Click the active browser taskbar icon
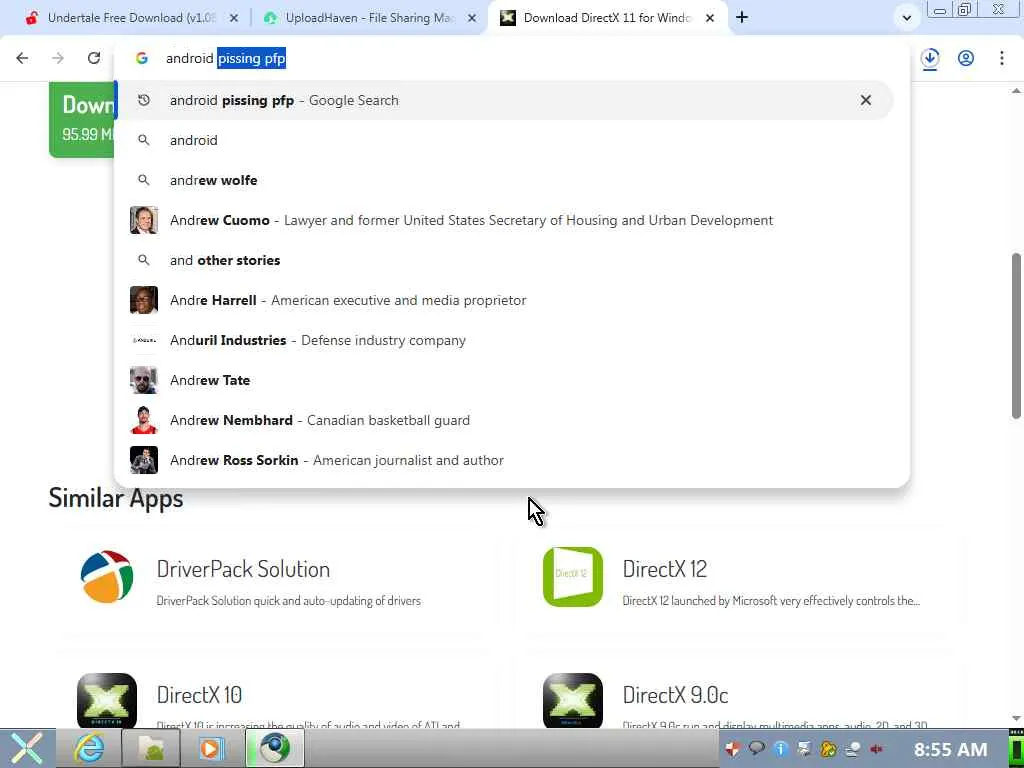This screenshot has height=768, width=1024. pyautogui.click(x=274, y=748)
